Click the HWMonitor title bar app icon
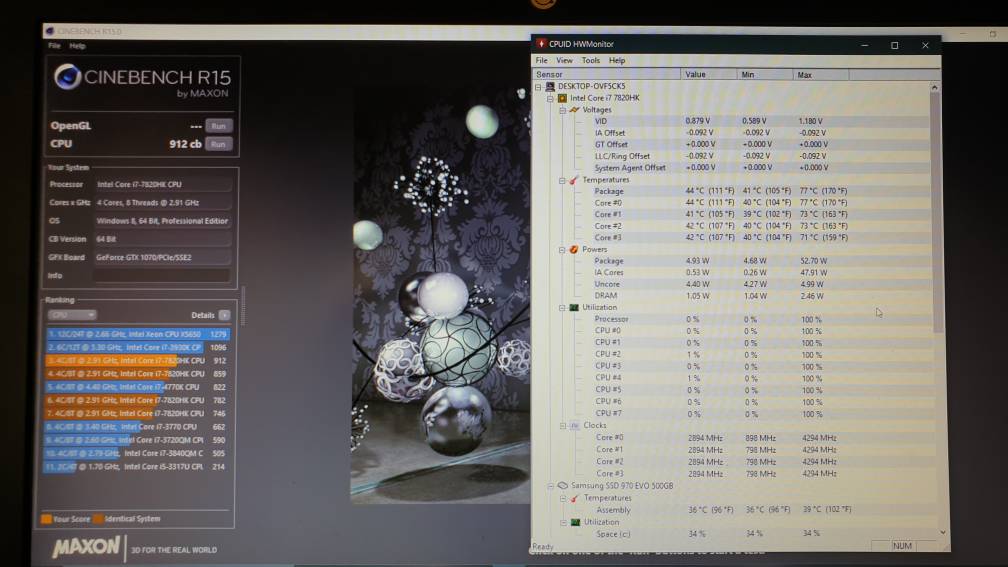The width and height of the screenshot is (1008, 567). pos(541,44)
